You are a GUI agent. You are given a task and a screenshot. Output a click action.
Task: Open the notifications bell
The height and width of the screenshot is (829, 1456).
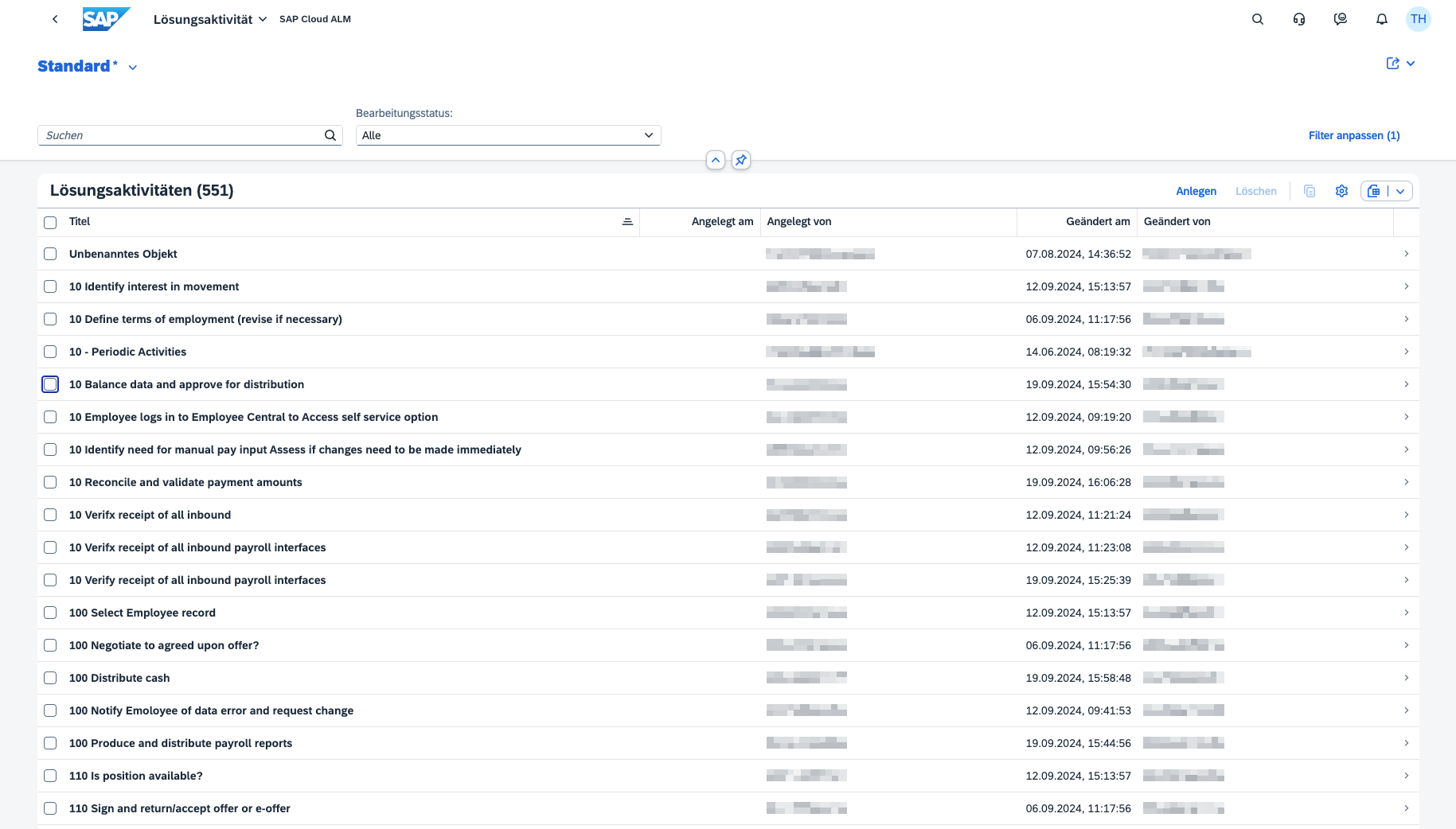(1381, 19)
